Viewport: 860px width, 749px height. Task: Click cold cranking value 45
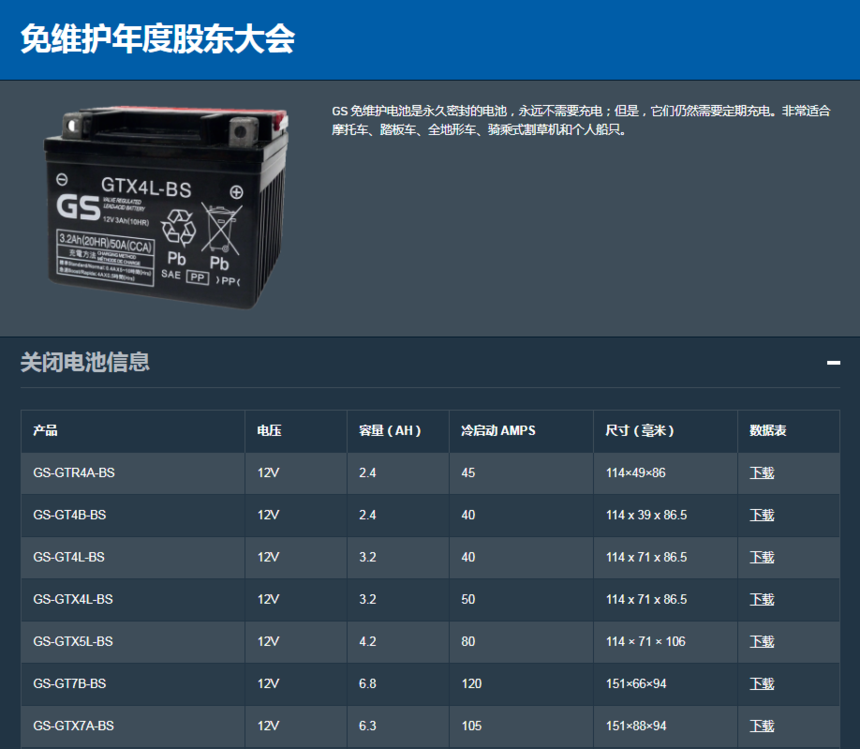click(x=468, y=473)
